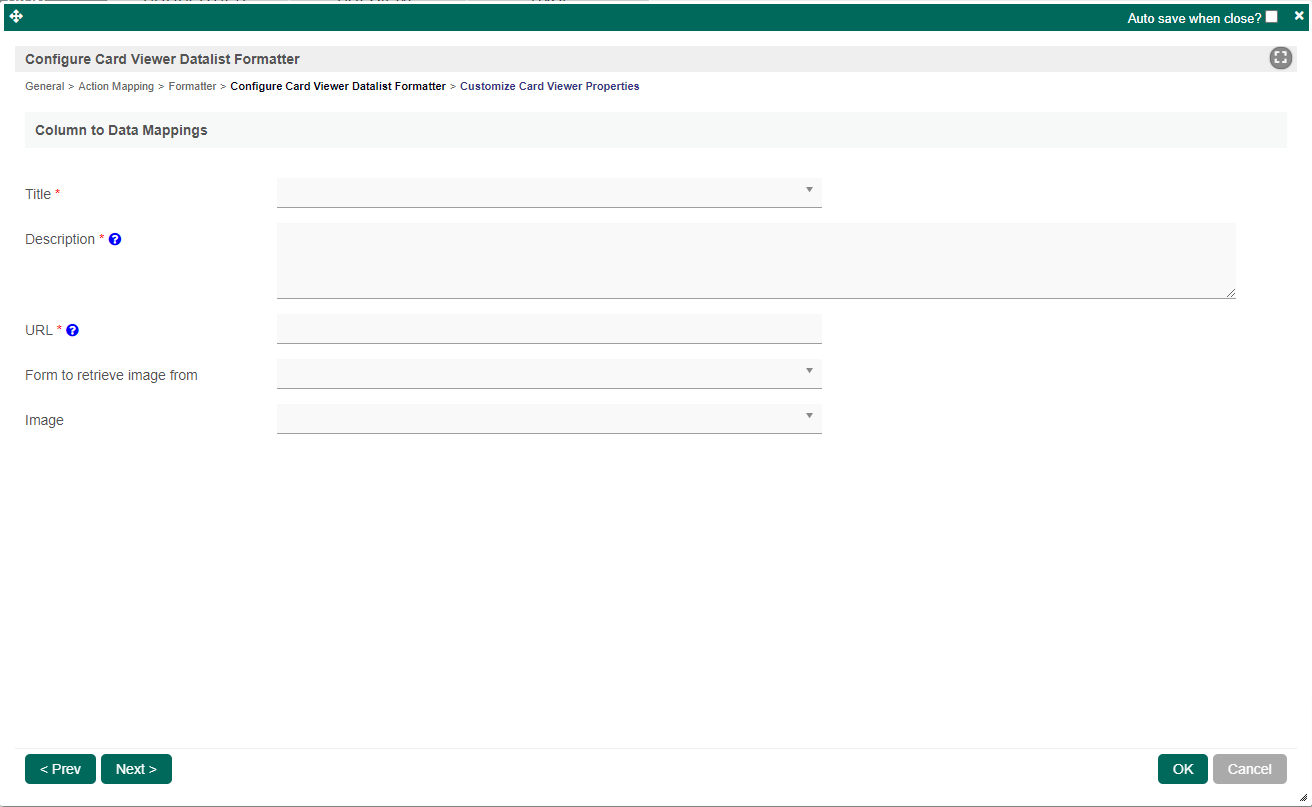The image size is (1312, 807).
Task: Click the 'Form to retrieve image from' label
Action: click(x=111, y=375)
